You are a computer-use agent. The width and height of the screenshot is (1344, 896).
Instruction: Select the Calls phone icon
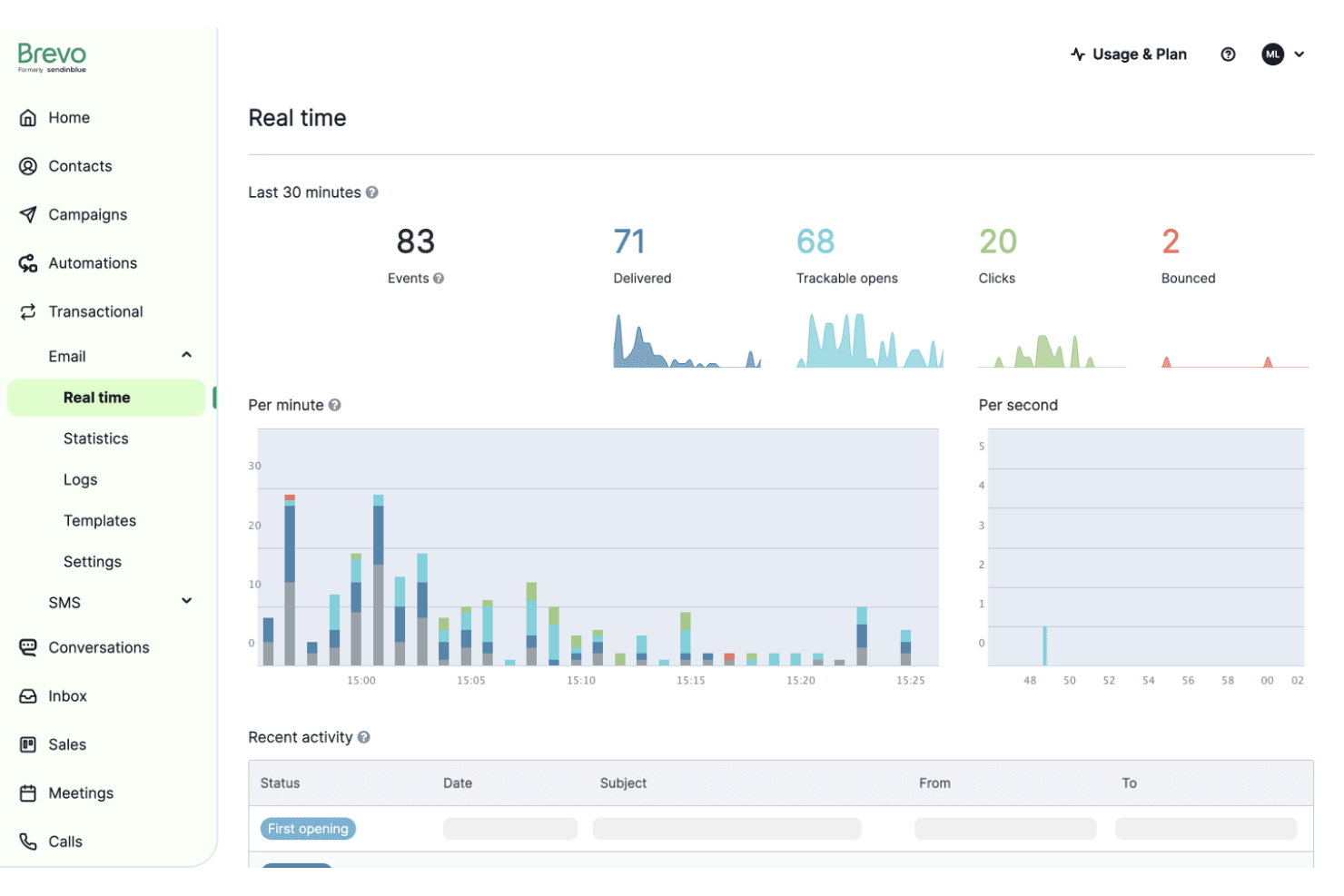[x=28, y=841]
